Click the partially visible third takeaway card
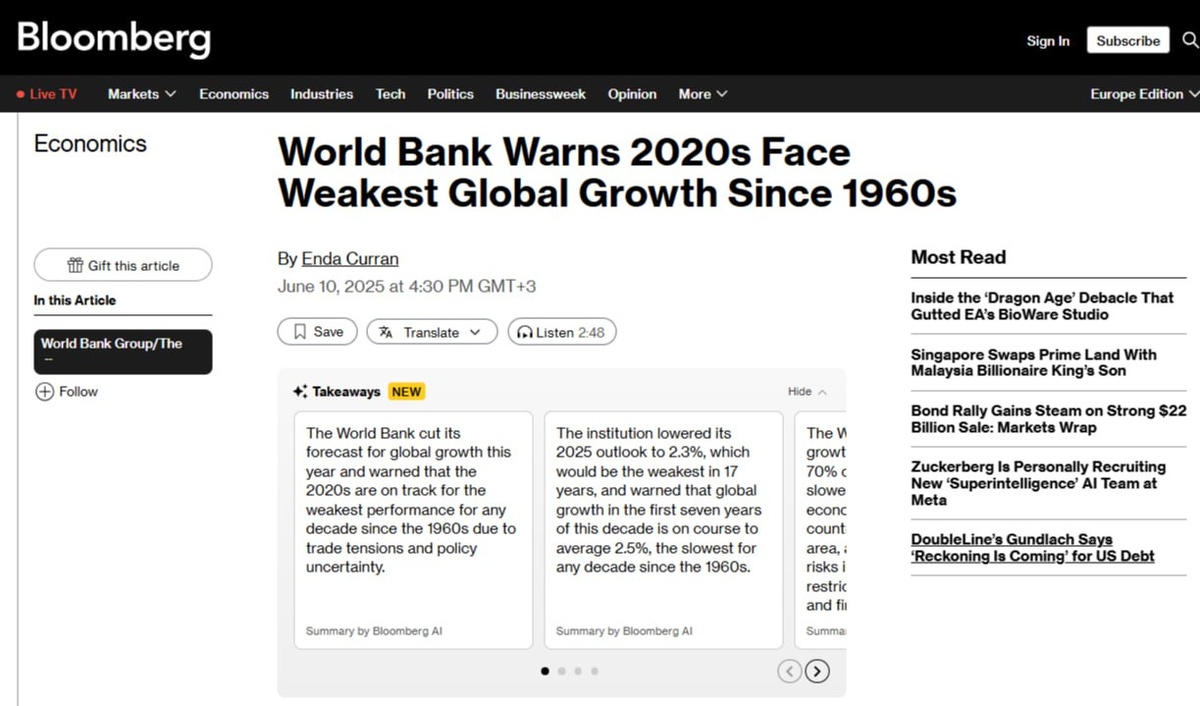Screen dimensions: 1200x706 [821, 530]
